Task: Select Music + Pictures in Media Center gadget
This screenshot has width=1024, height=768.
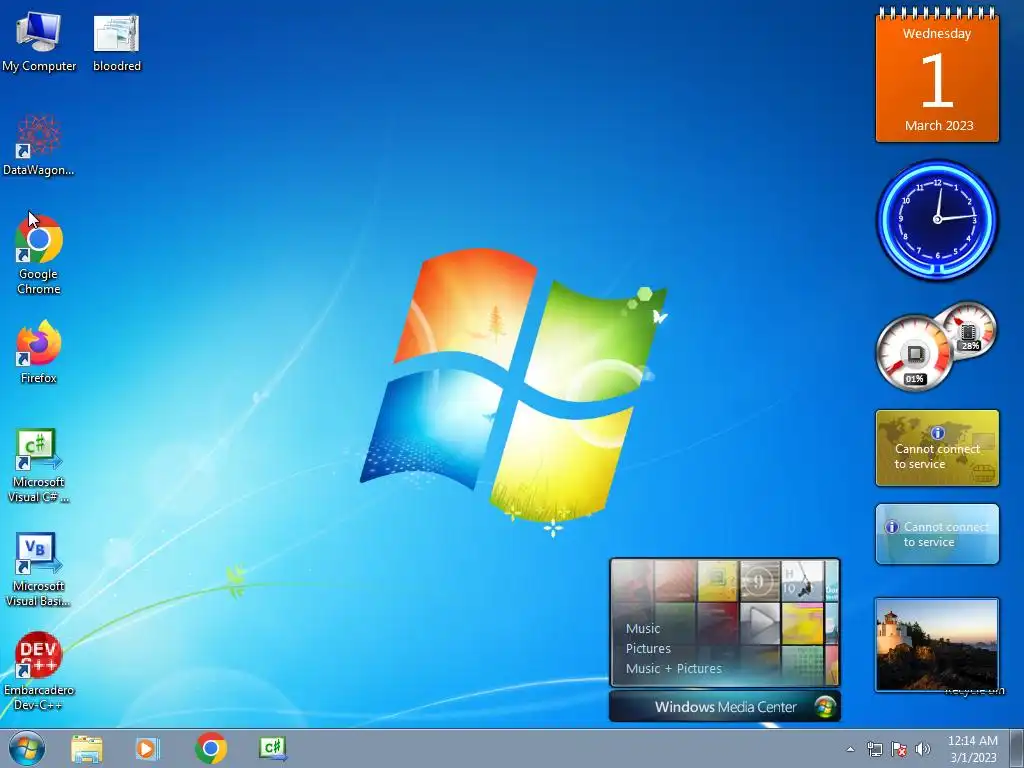Action: 673,668
